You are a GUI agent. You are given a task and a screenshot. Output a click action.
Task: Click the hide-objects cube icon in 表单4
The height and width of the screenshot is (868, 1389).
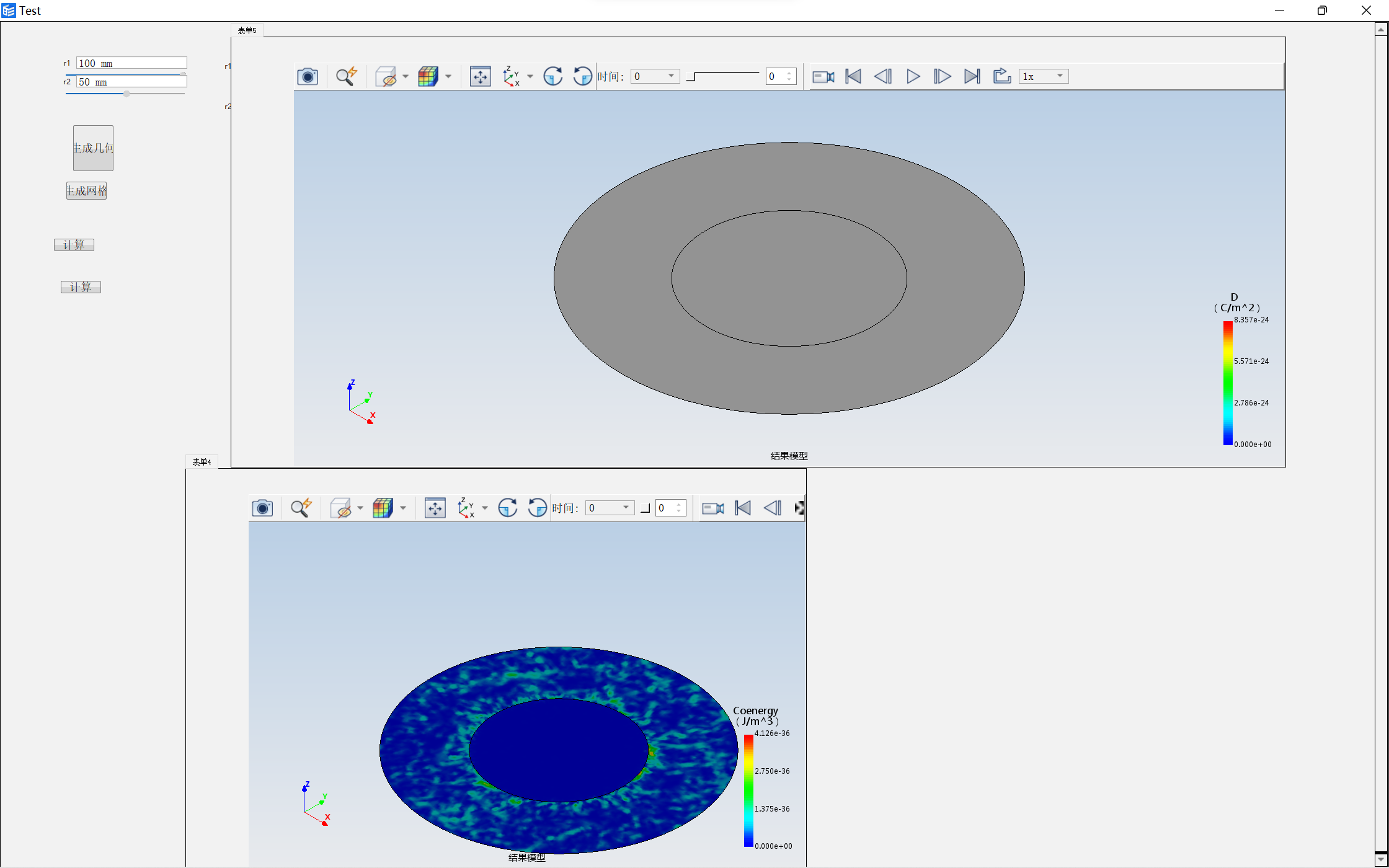tap(340, 508)
